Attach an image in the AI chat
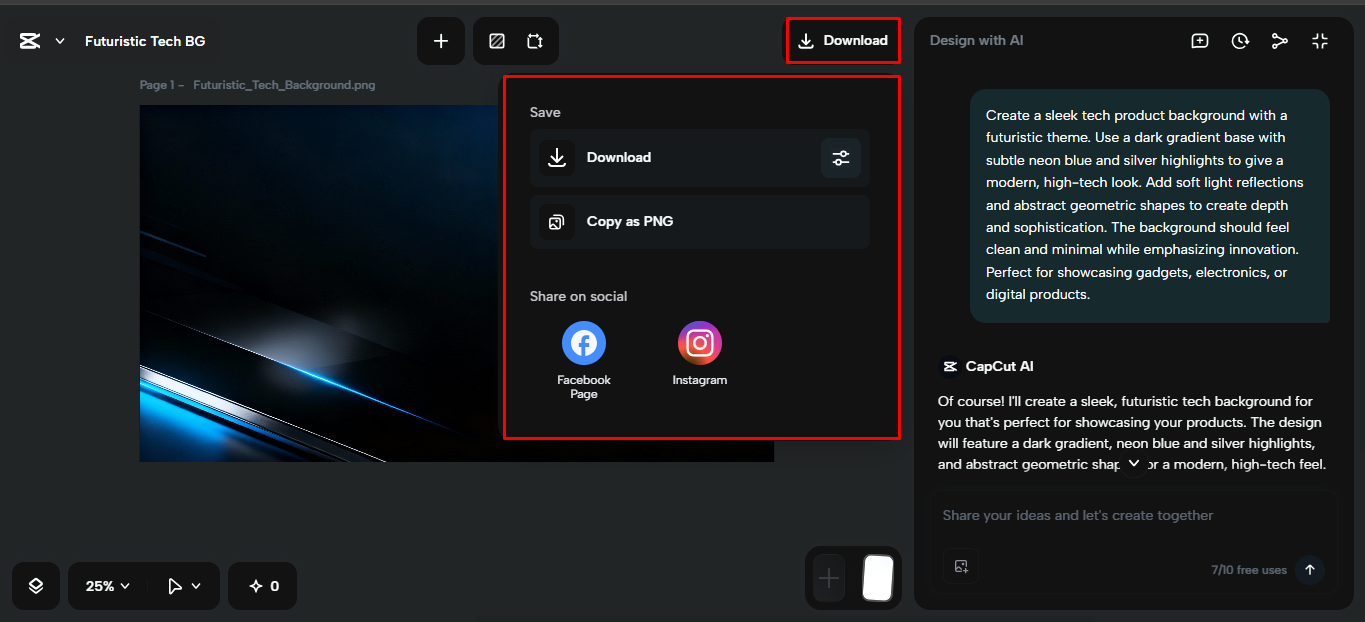The height and width of the screenshot is (622, 1365). [961, 566]
